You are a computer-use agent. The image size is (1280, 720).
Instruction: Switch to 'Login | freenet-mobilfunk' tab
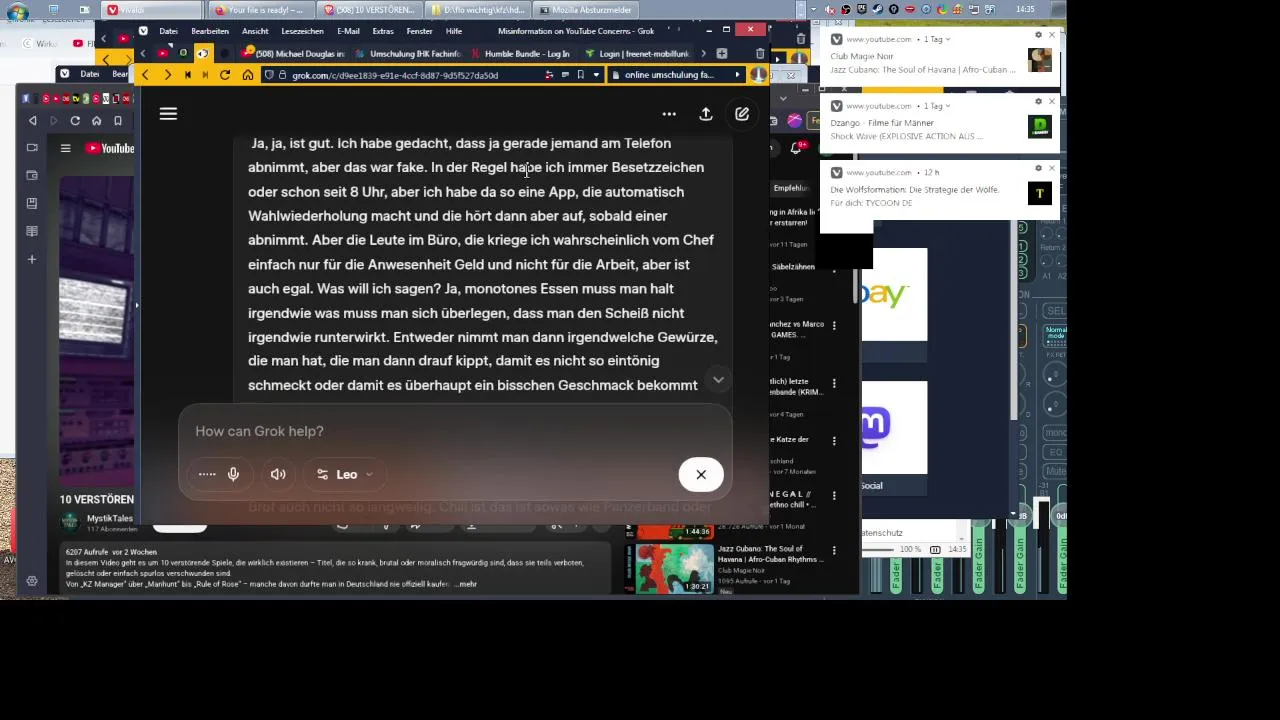point(636,53)
